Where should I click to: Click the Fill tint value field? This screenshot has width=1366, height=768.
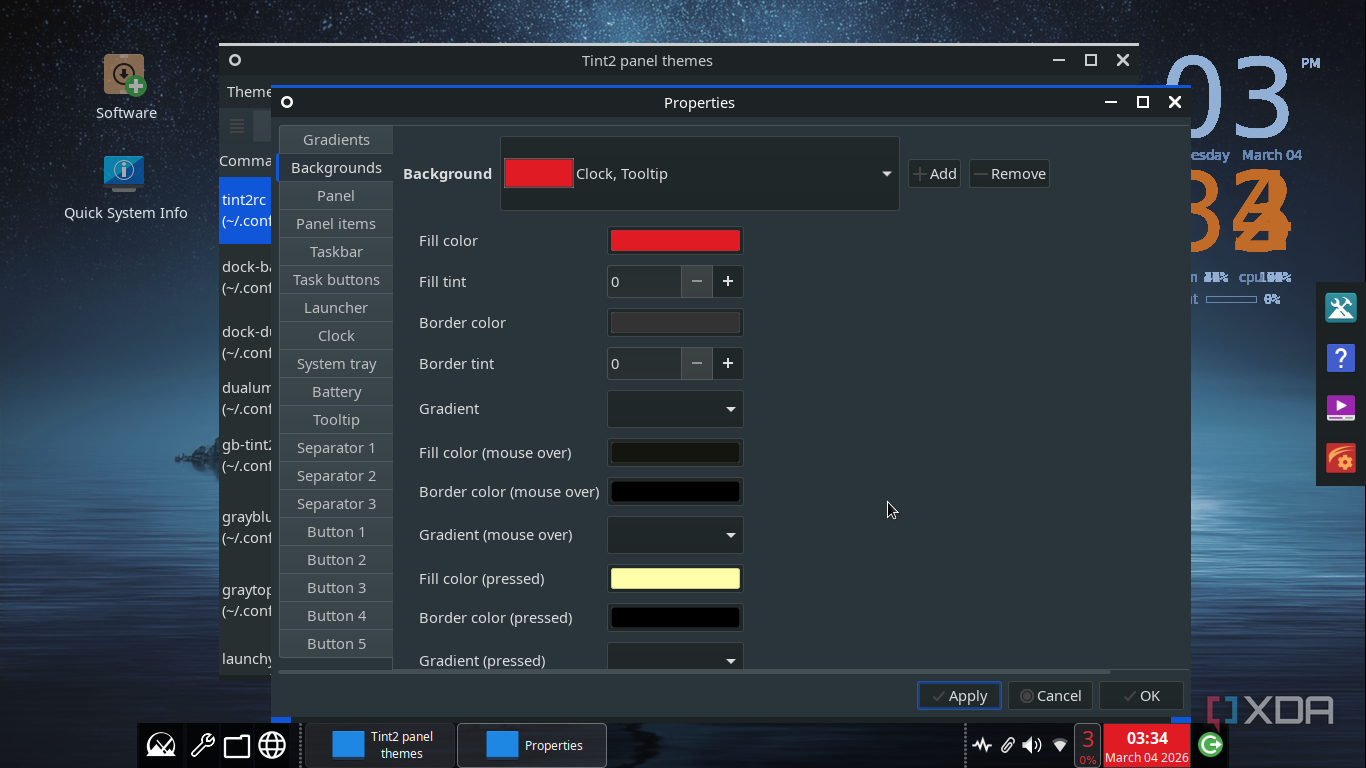644,282
